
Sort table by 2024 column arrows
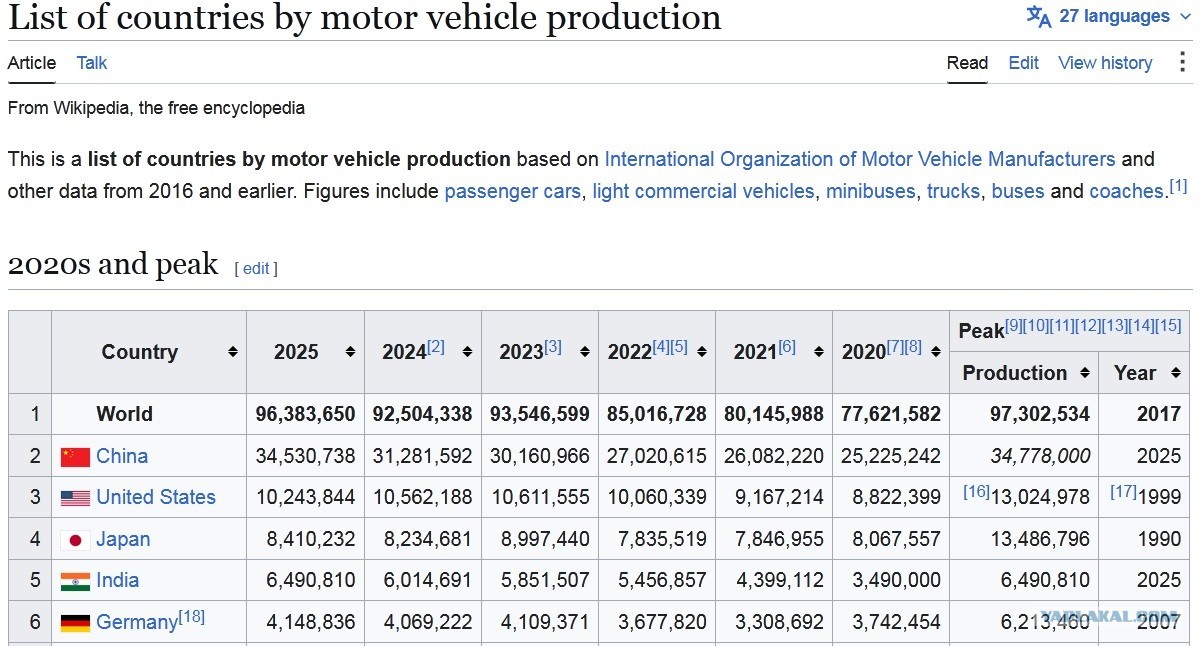467,352
